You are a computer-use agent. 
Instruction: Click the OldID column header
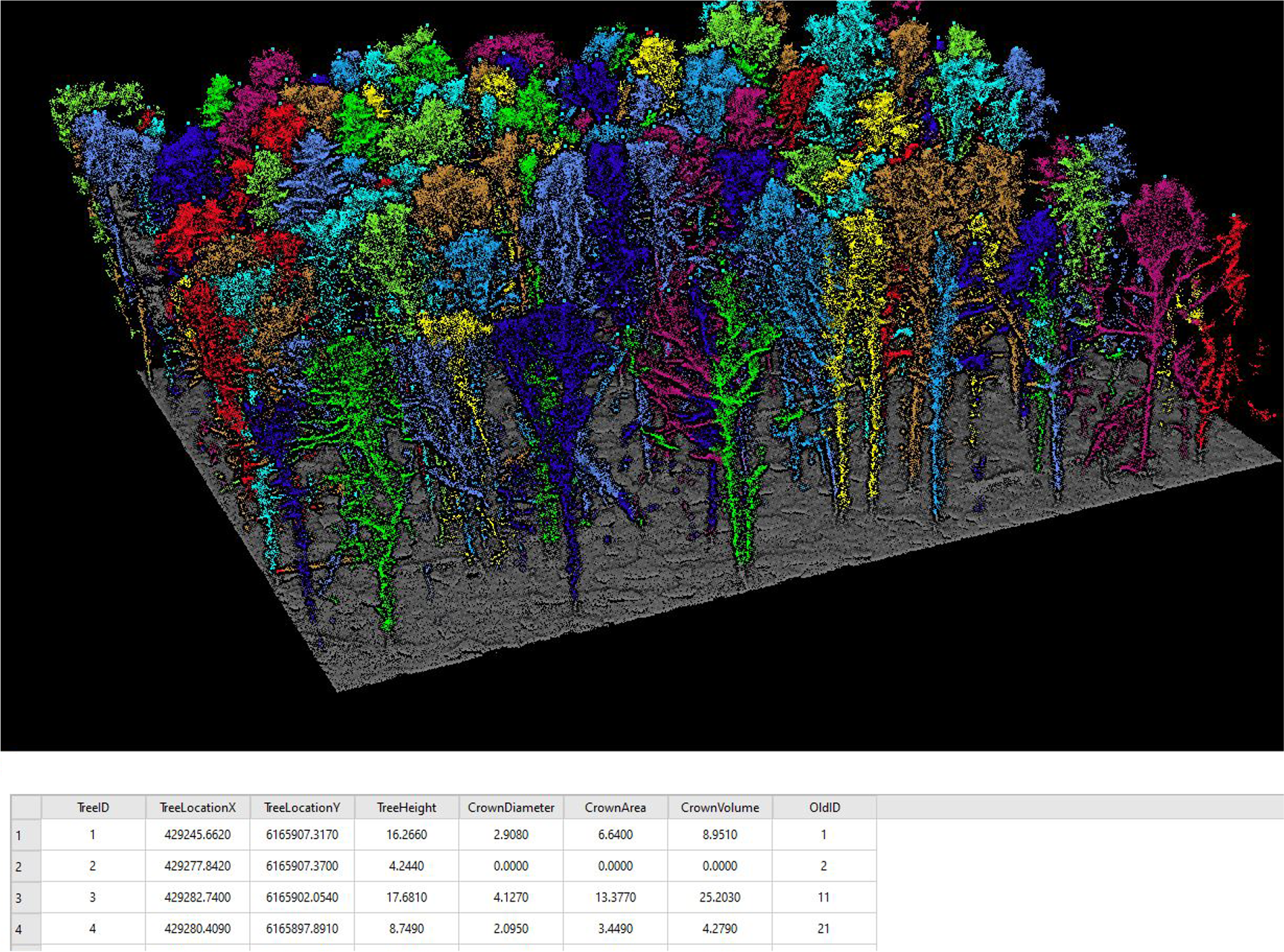coord(824,807)
